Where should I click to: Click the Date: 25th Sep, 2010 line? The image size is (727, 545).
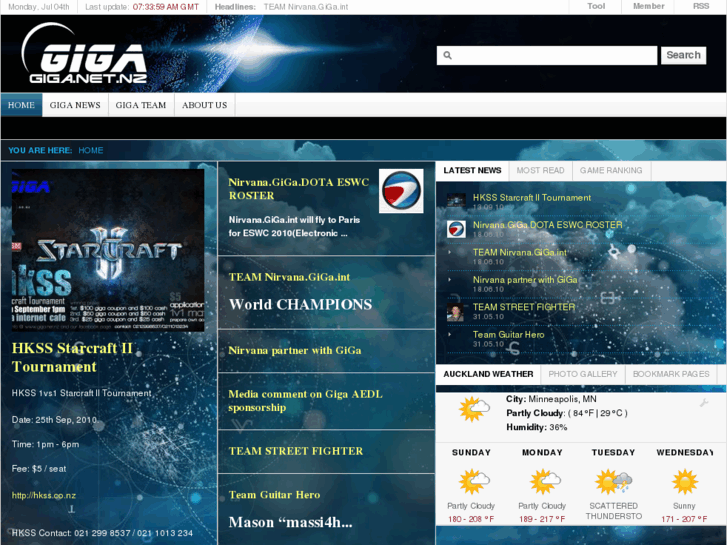point(54,420)
